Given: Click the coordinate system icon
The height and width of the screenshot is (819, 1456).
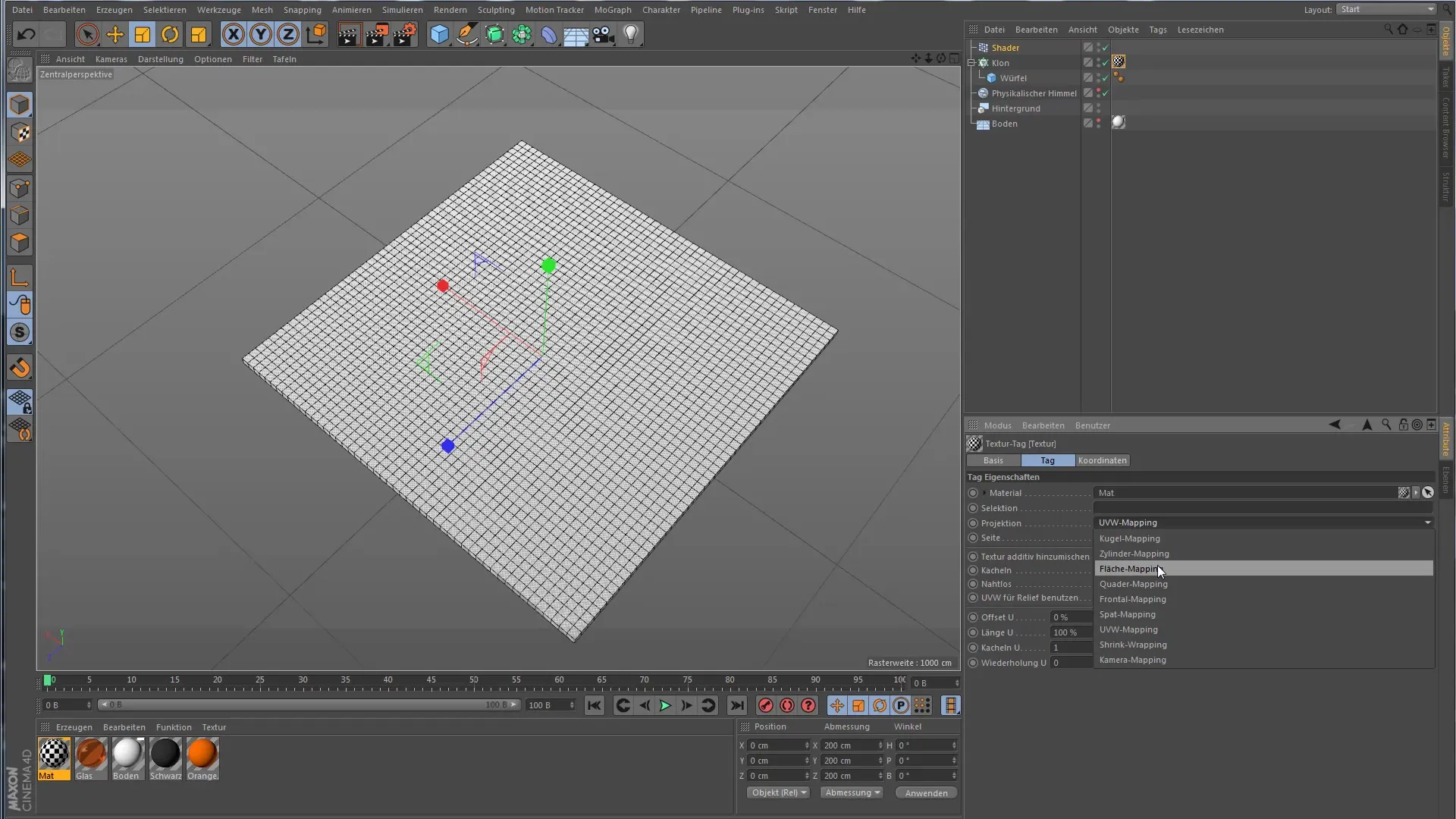Looking at the screenshot, I should pyautogui.click(x=316, y=34).
